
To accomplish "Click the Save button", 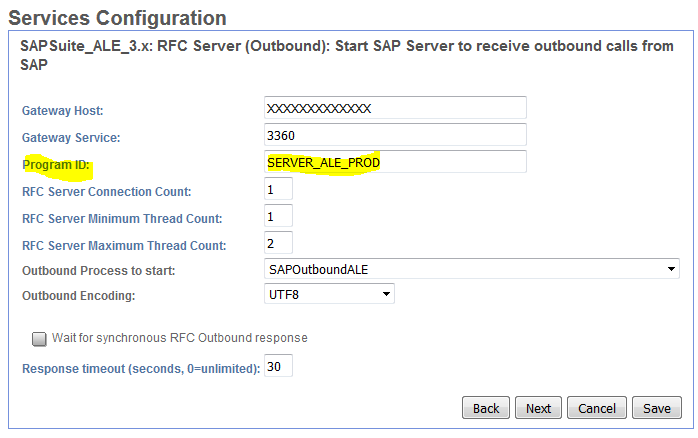I will [x=657, y=408].
